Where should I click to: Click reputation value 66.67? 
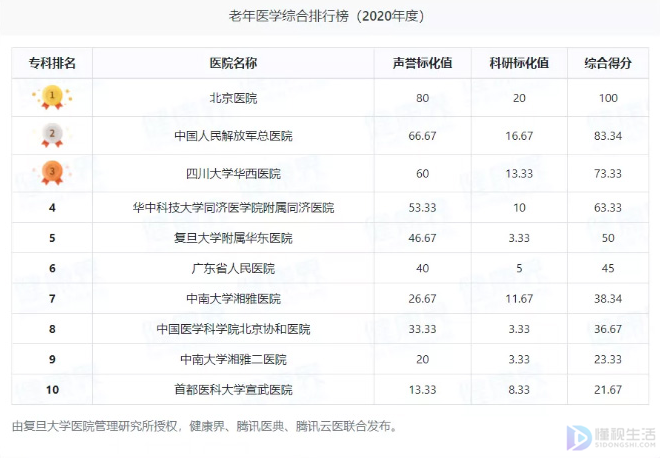[423, 136]
